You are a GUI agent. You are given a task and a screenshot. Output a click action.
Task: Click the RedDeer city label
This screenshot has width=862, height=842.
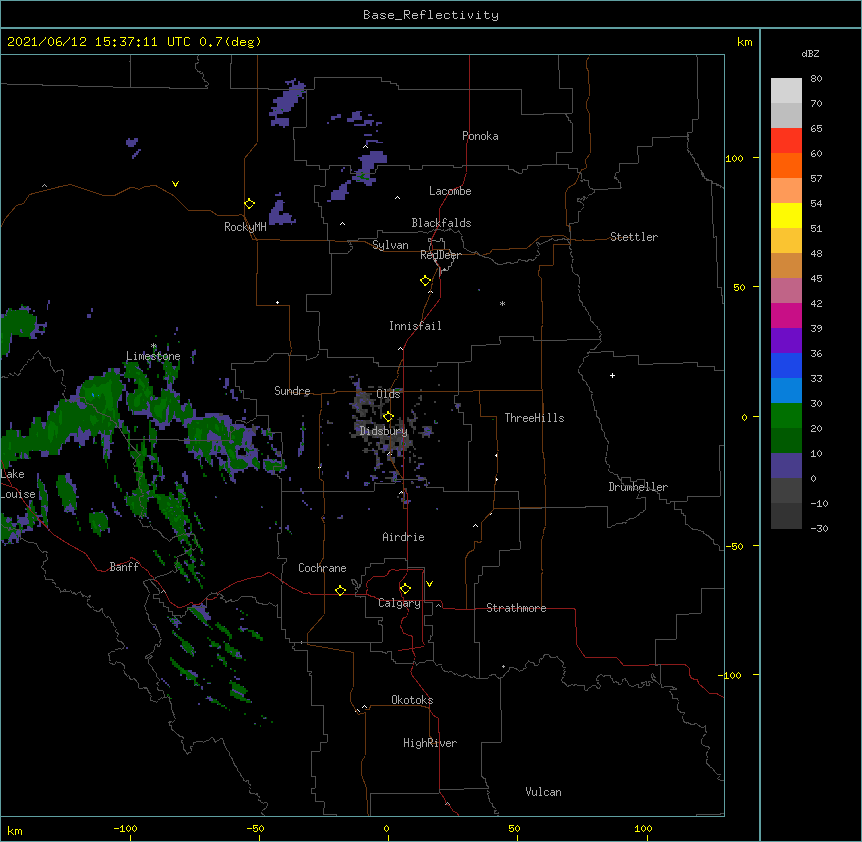pos(440,255)
